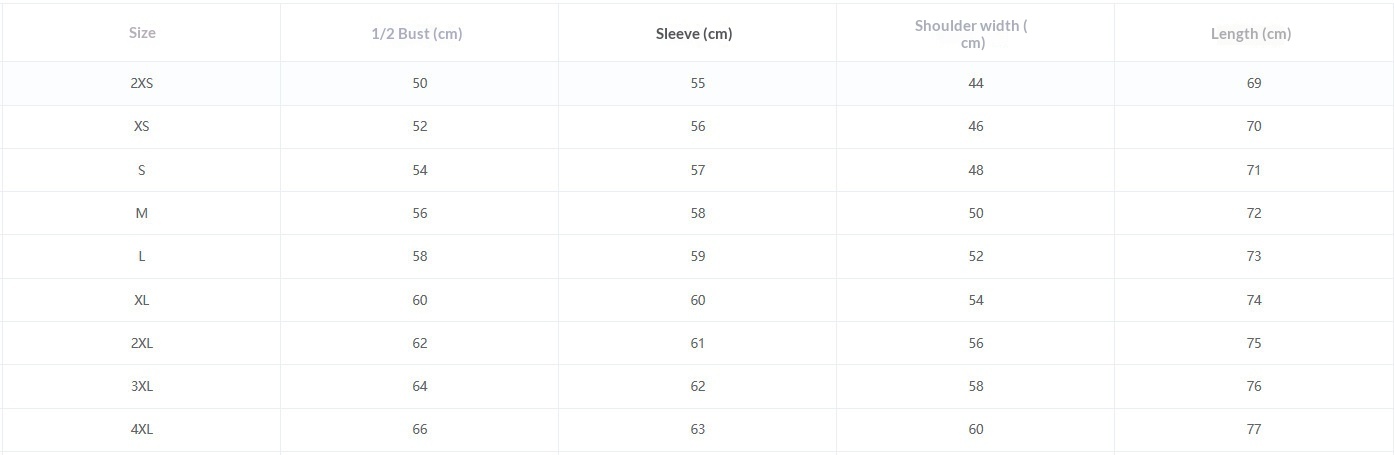Select the XL size row label
This screenshot has width=1394, height=455.
tap(142, 300)
